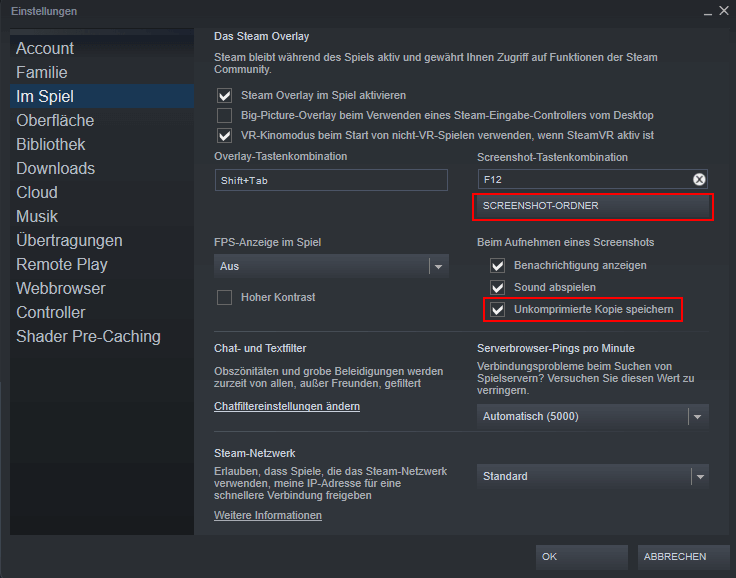The width and height of the screenshot is (736, 578).
Task: Open the Account settings category
Action: 102,48
